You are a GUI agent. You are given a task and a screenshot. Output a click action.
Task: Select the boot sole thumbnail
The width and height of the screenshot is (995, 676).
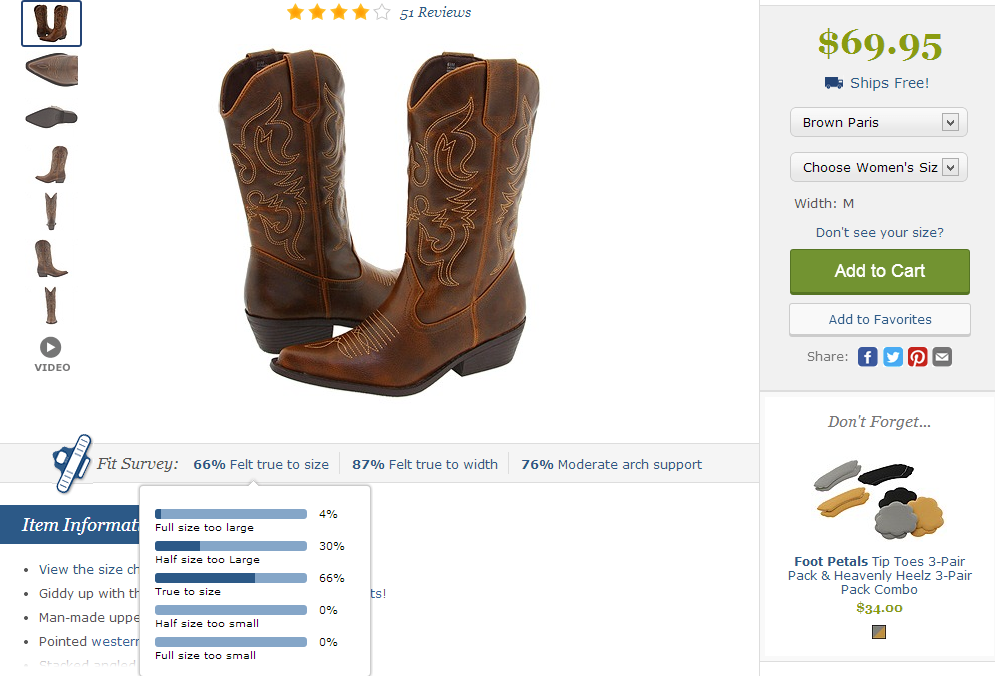(51, 115)
